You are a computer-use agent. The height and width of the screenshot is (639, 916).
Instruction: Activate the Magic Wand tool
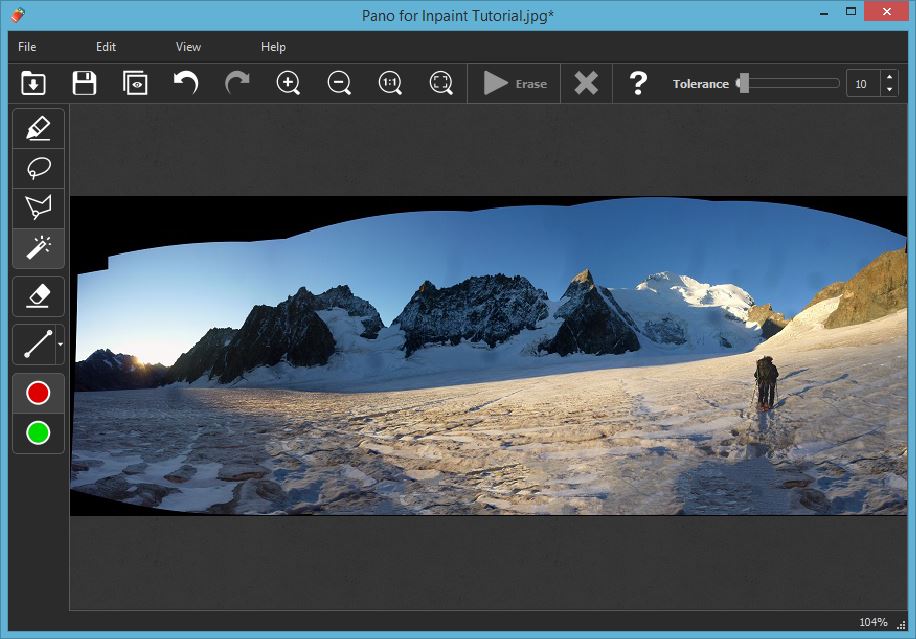tap(38, 248)
